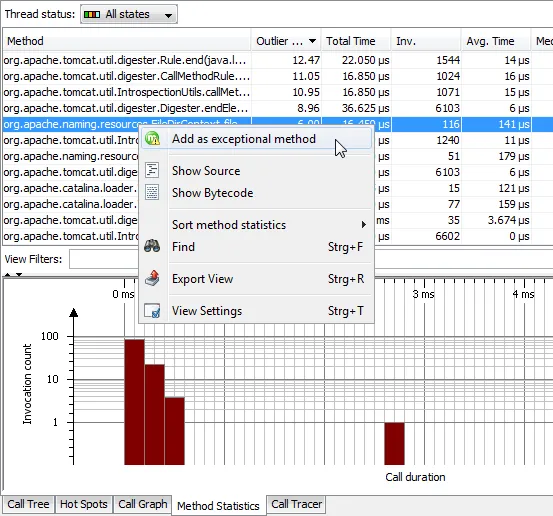553x516 pixels.
Task: Click the Outlier value 12.47
Action: coord(306,60)
